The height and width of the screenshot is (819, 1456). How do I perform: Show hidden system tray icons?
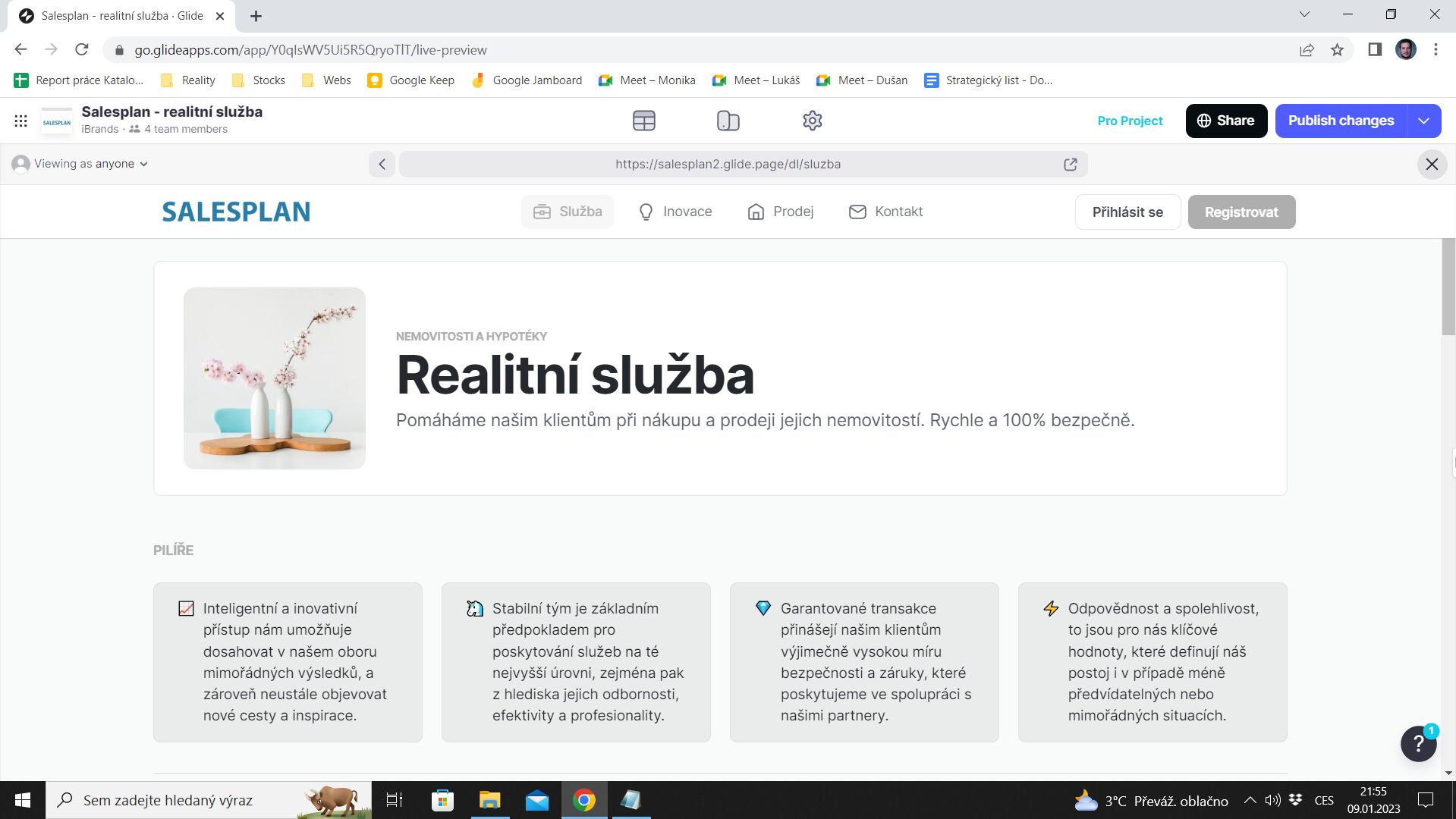[1250, 800]
